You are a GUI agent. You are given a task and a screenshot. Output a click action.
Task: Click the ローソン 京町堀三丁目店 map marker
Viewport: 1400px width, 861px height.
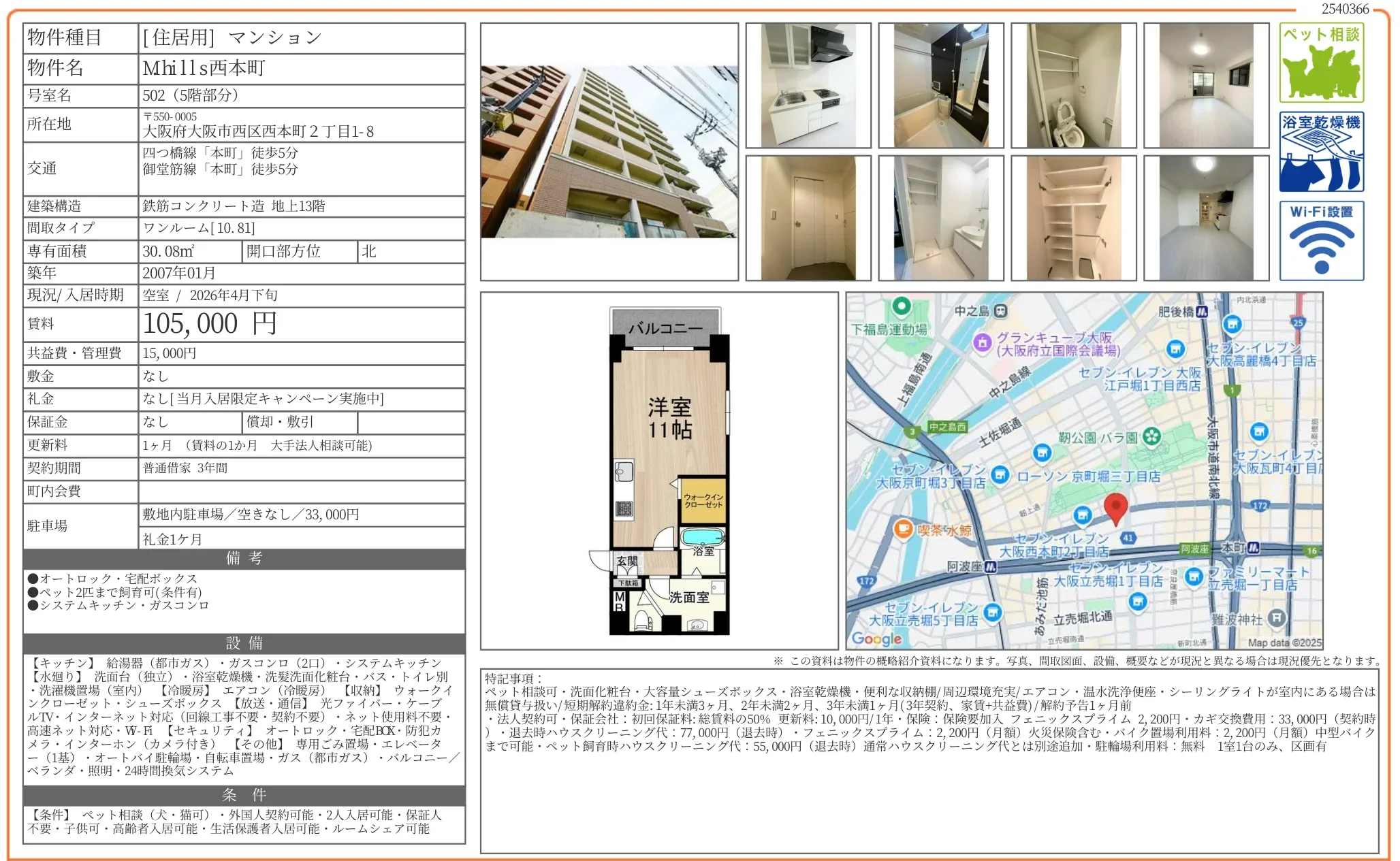[x=999, y=474]
